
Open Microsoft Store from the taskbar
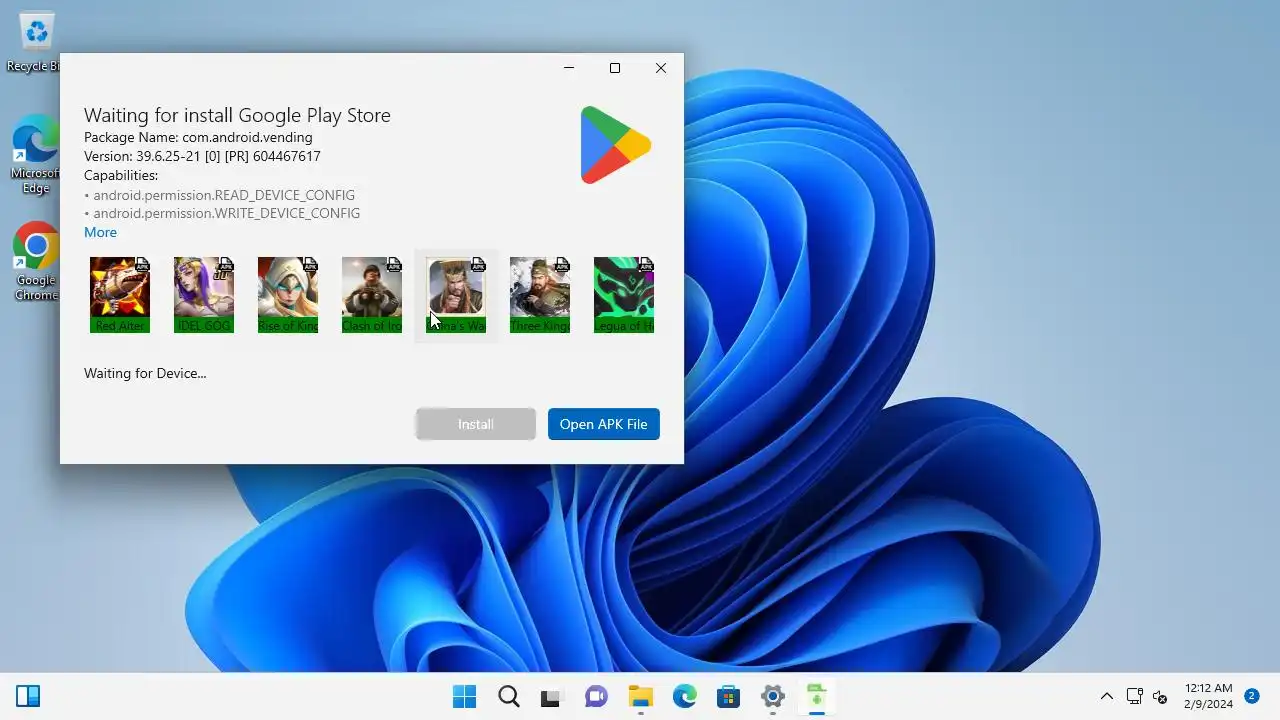click(728, 696)
